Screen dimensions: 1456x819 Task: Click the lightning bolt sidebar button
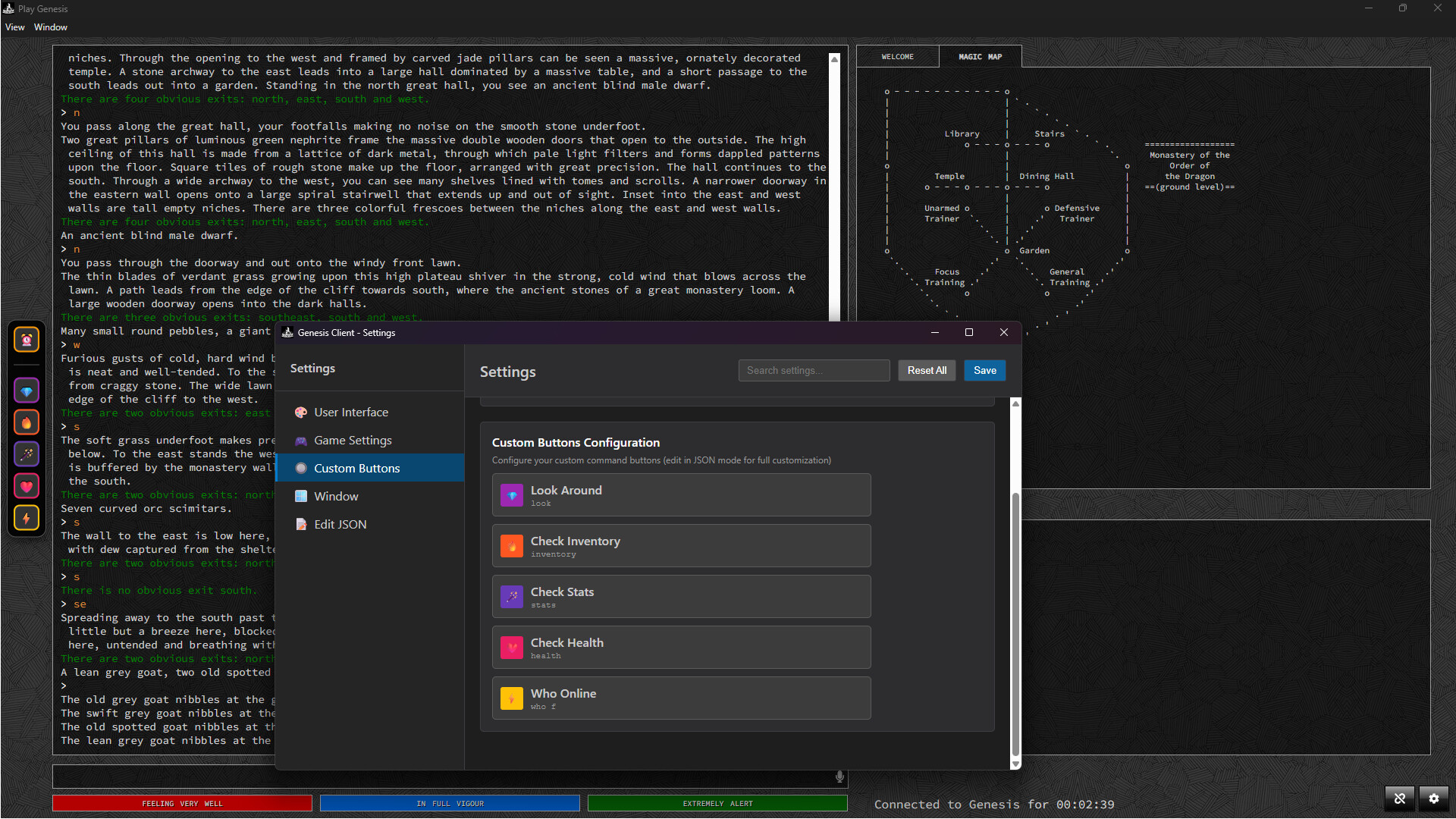point(27,519)
